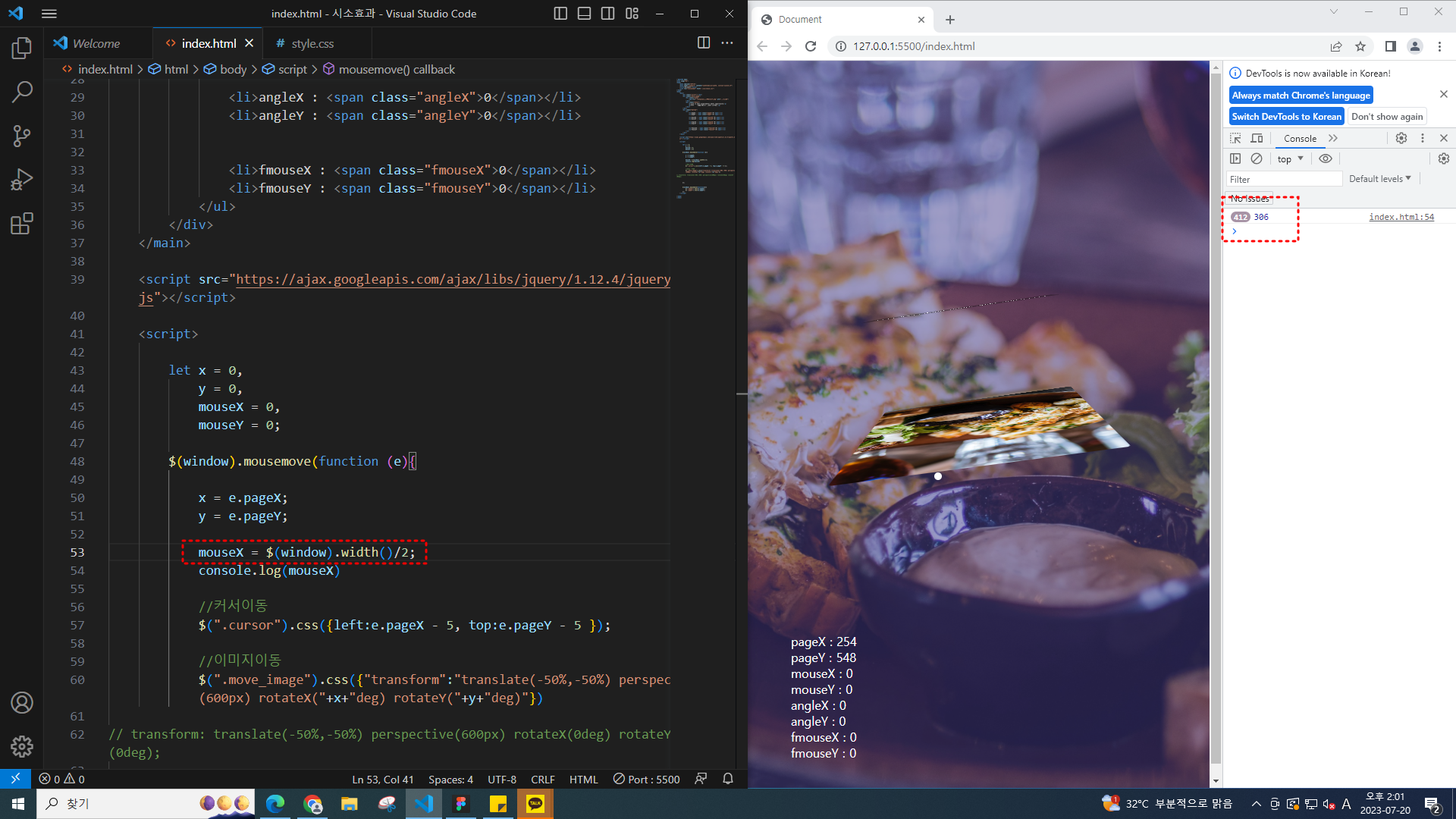Expand more DevTools tabs chevron

(x=1333, y=138)
